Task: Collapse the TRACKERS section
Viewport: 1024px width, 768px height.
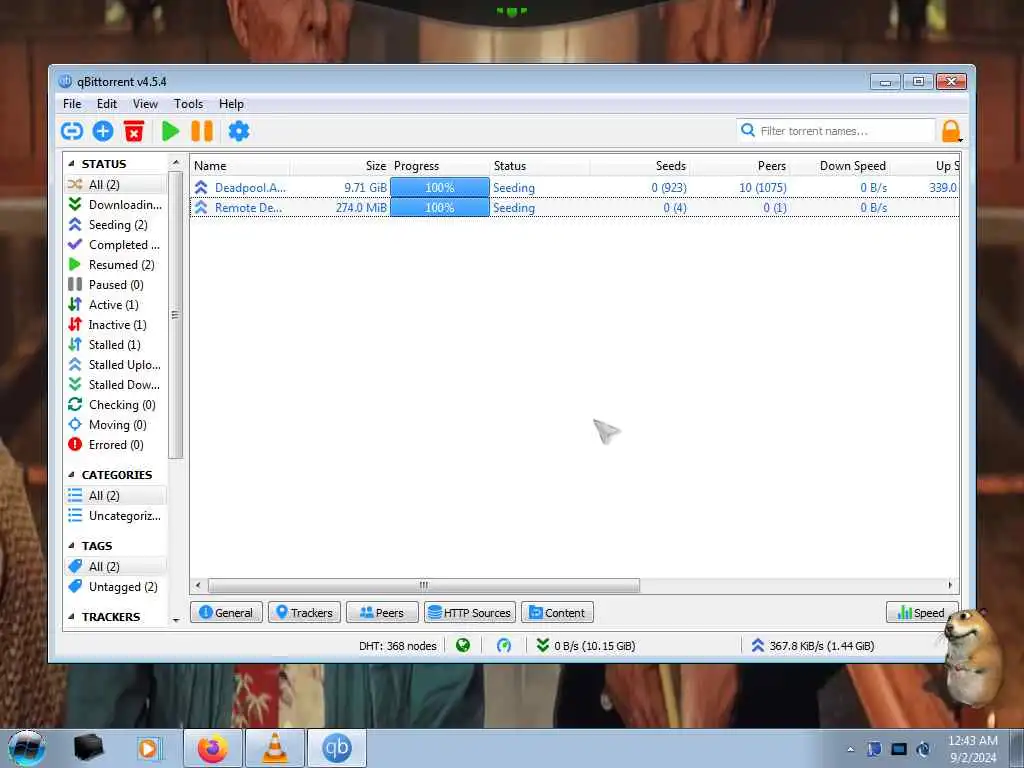Action: pyautogui.click(x=71, y=616)
